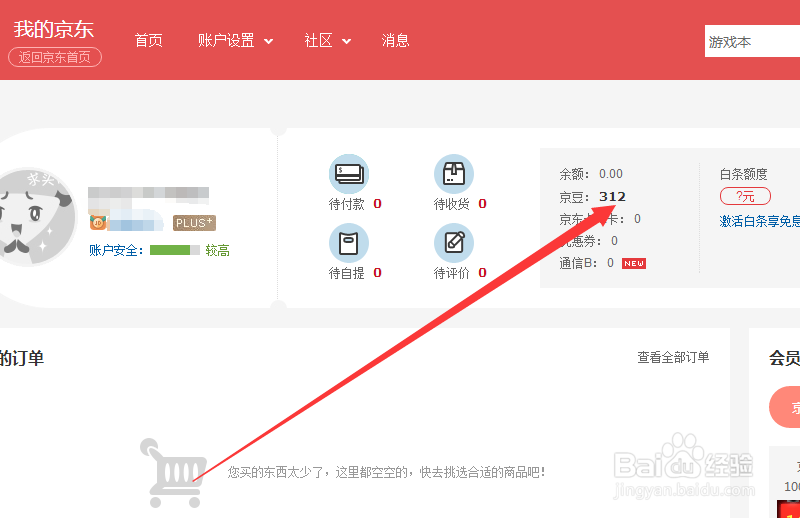Click the search field containing 游戏本
Viewport: 800px width, 518px height.
752,41
